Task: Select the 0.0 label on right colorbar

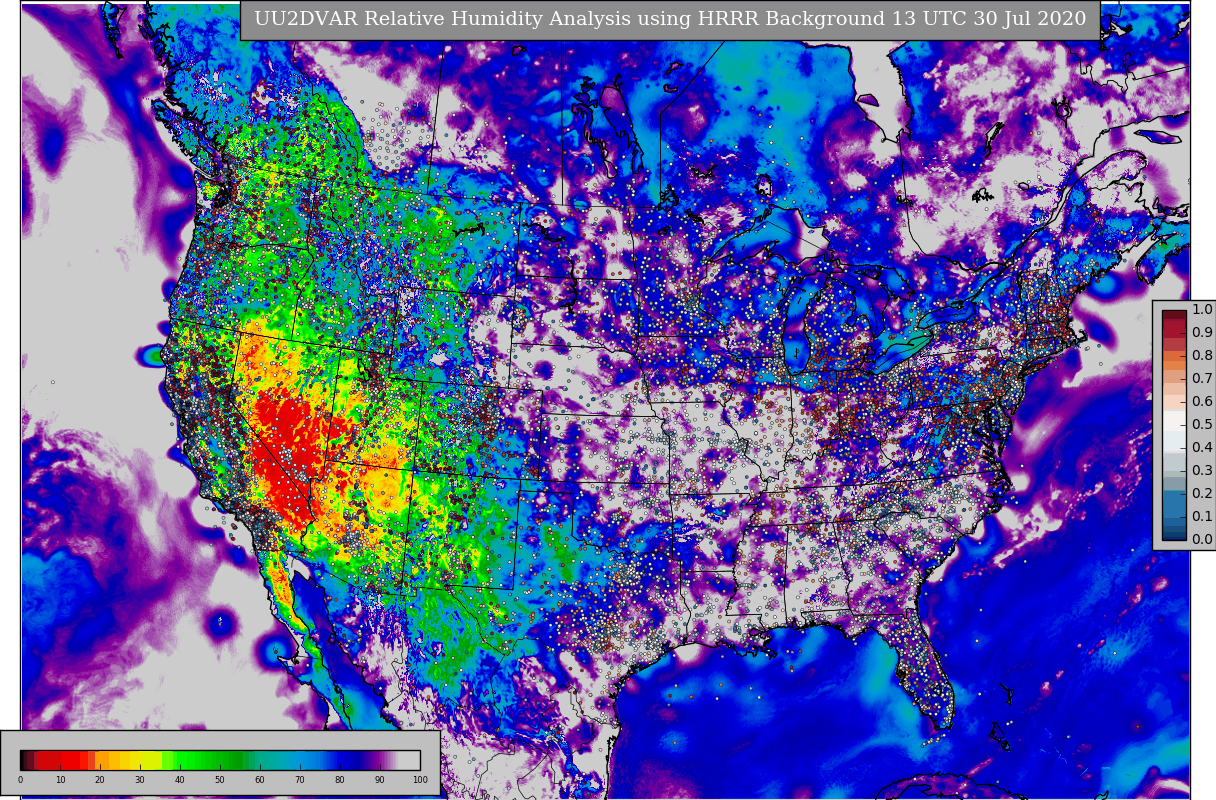Action: [1202, 539]
